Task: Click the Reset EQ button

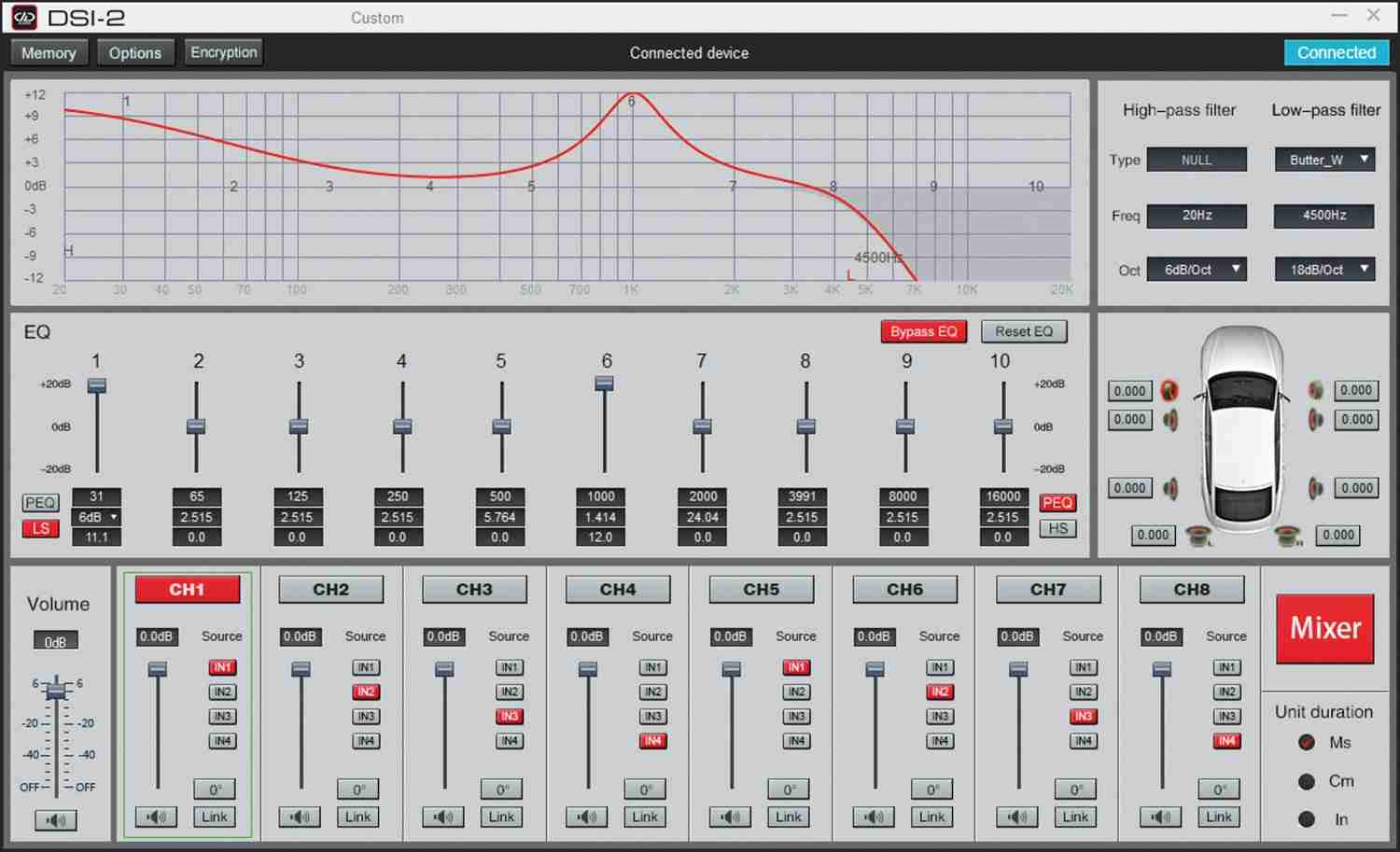Action: [1024, 331]
